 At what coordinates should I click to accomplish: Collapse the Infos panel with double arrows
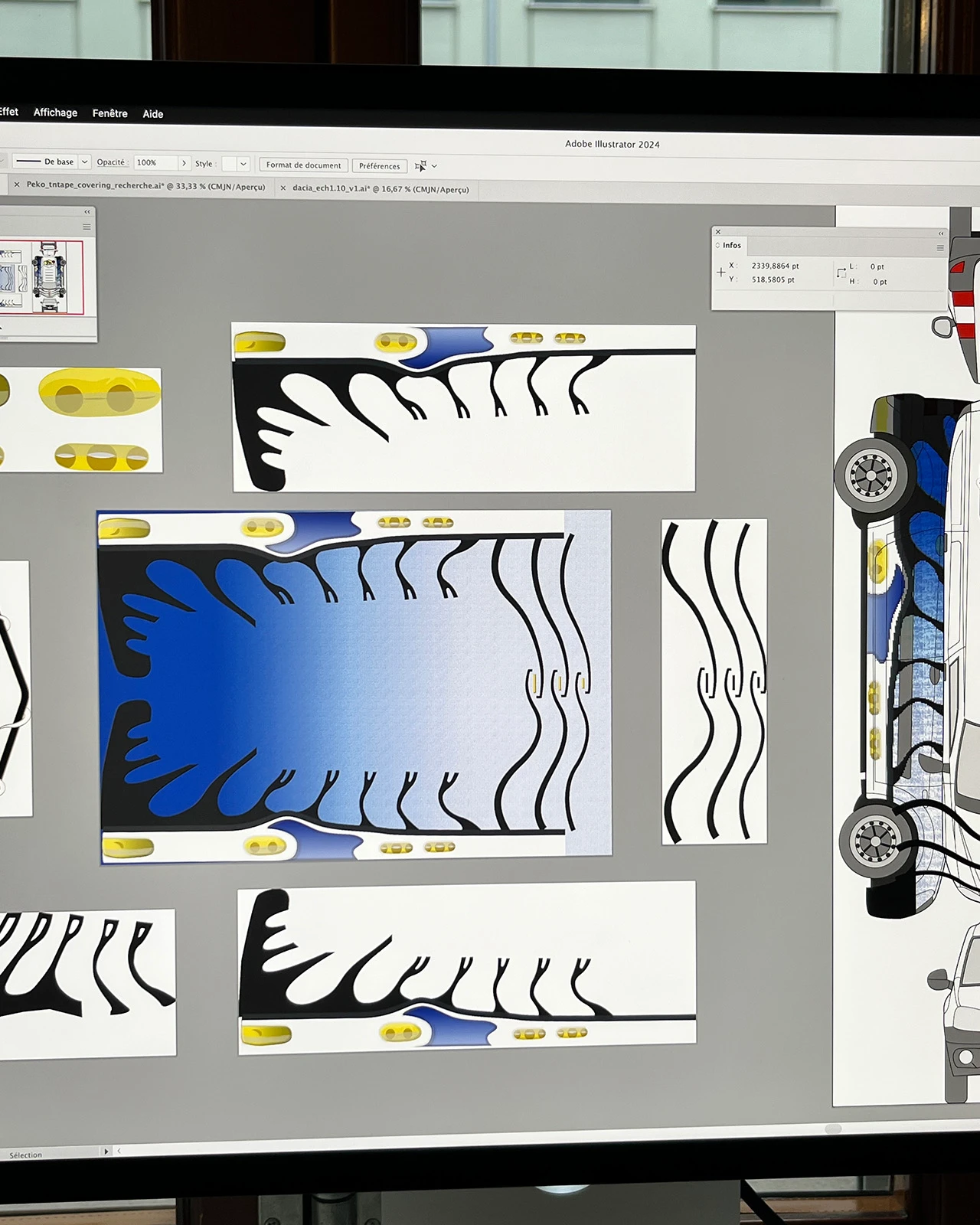point(941,234)
